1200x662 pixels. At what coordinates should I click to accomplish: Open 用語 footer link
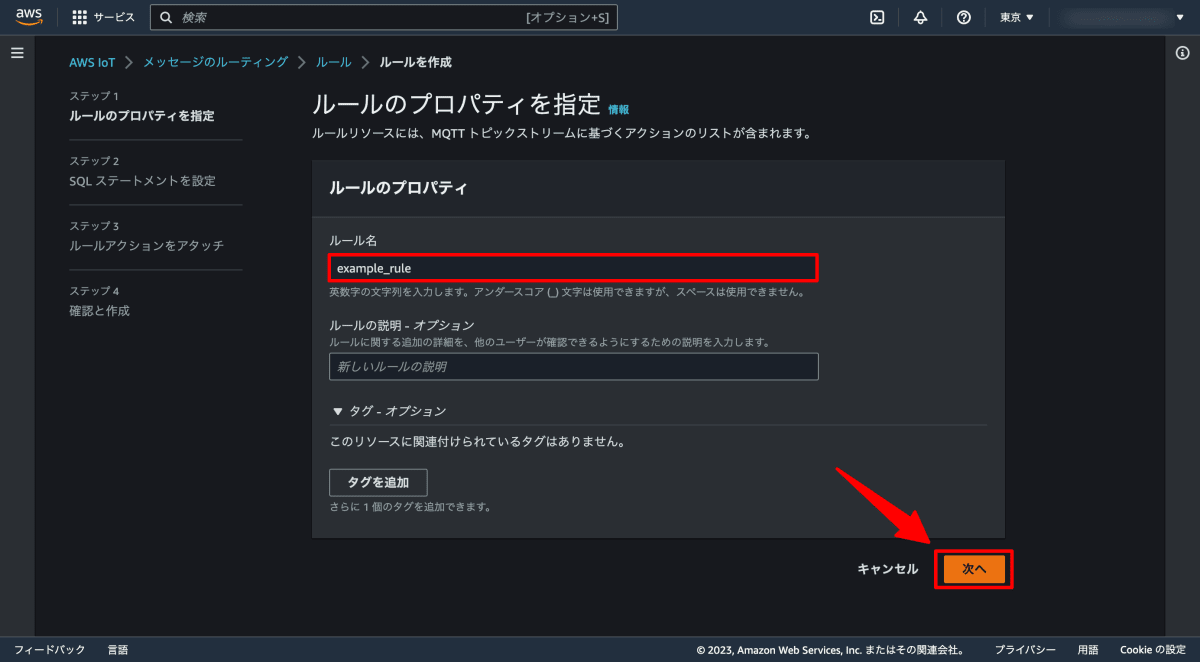point(1088,650)
